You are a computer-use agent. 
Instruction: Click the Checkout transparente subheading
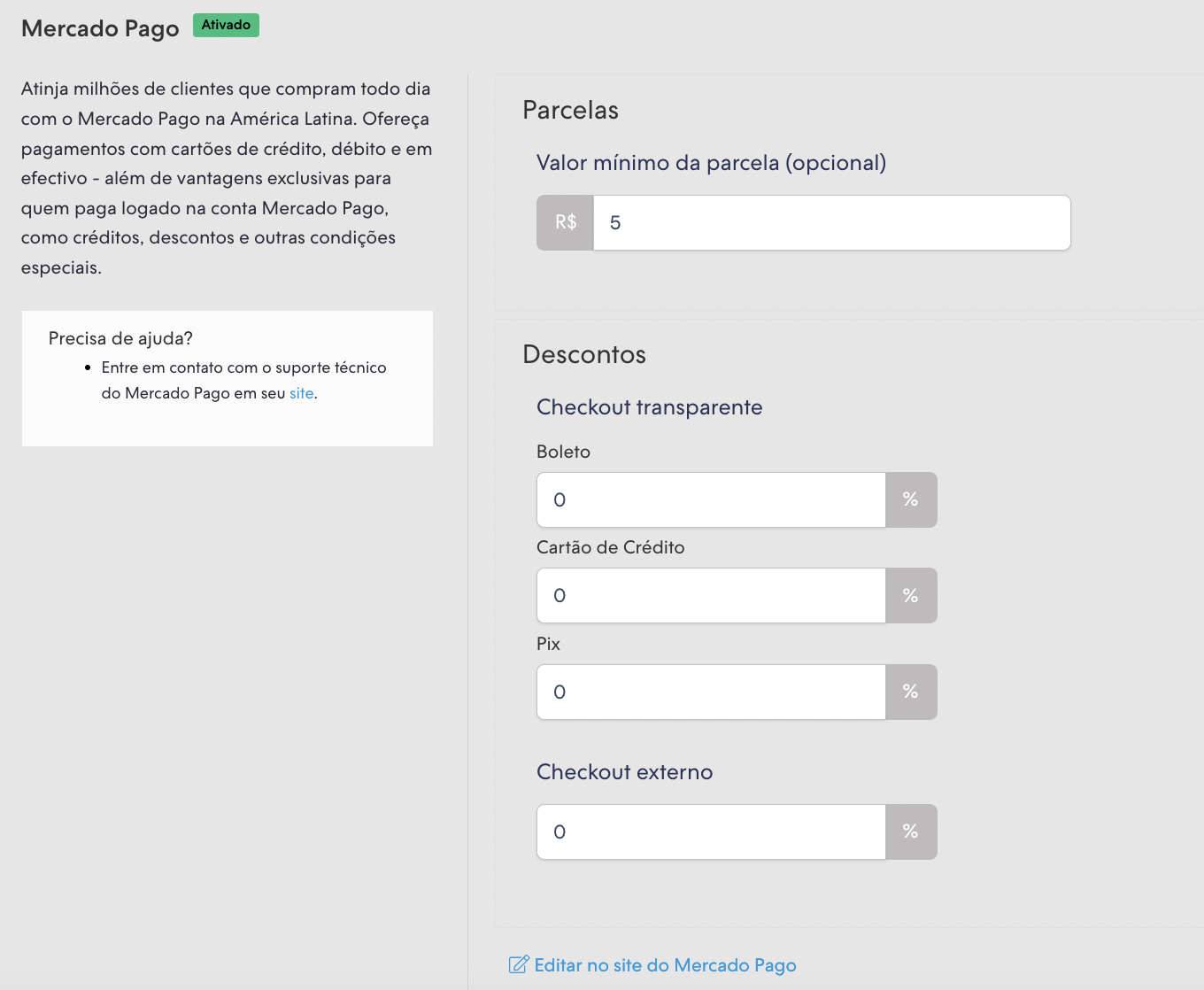coord(649,407)
